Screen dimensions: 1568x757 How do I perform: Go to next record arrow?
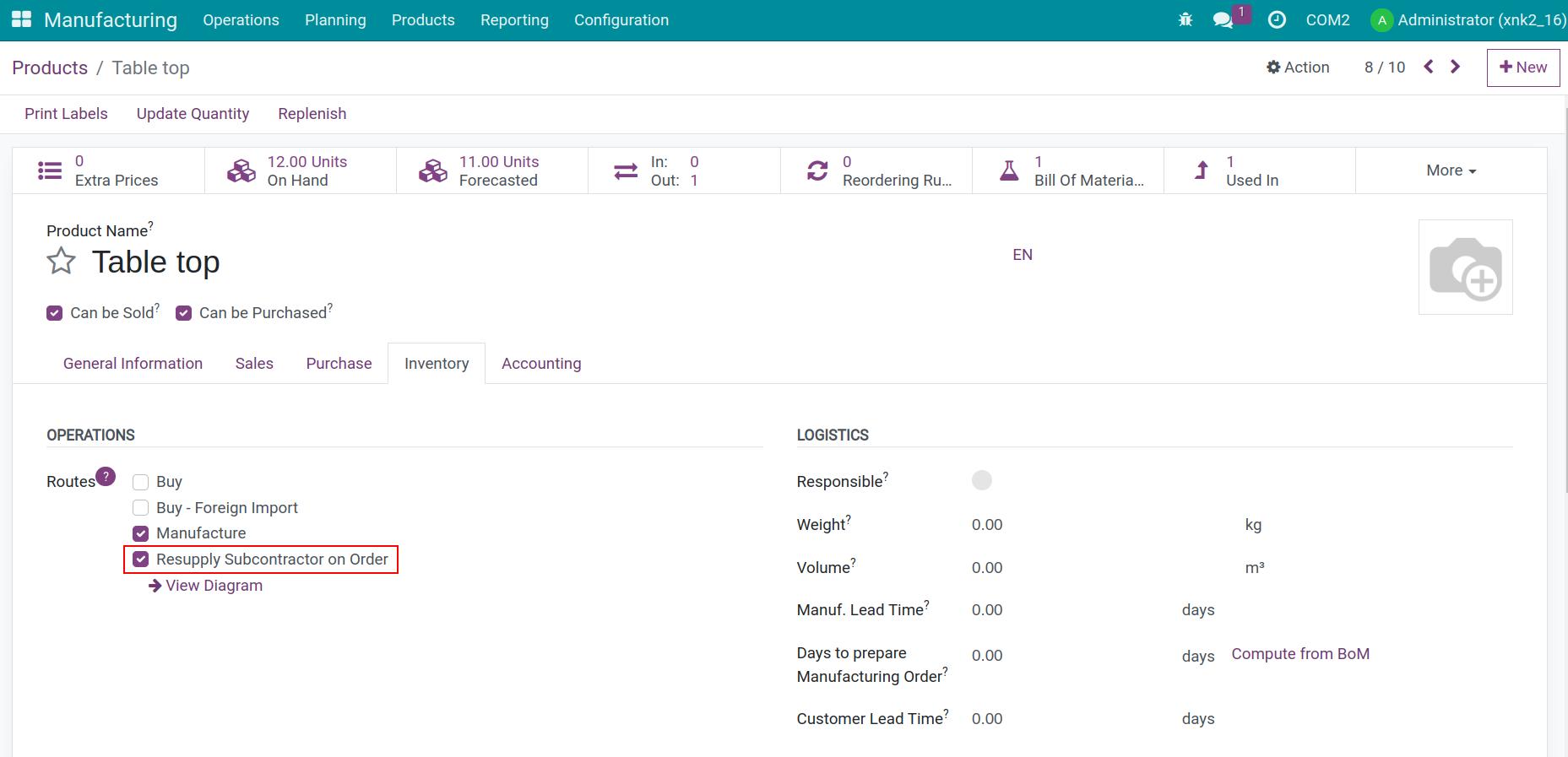1455,67
